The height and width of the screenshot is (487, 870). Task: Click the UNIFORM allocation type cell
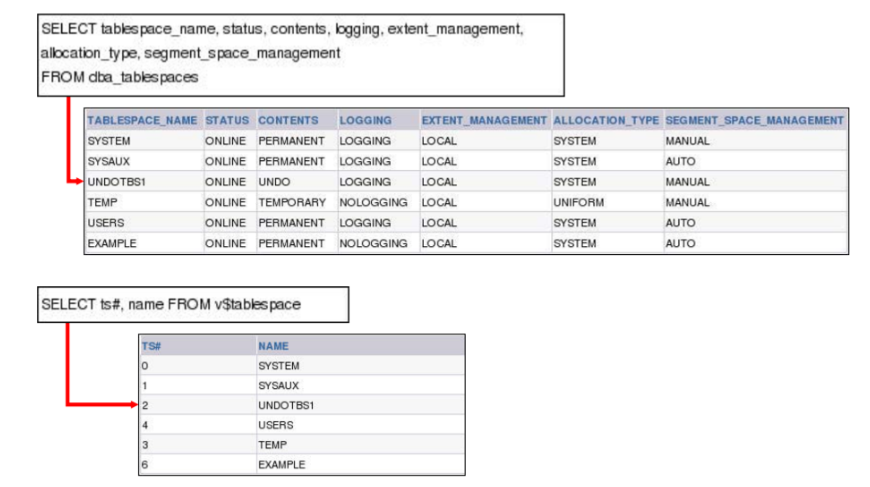pyautogui.click(x=578, y=202)
